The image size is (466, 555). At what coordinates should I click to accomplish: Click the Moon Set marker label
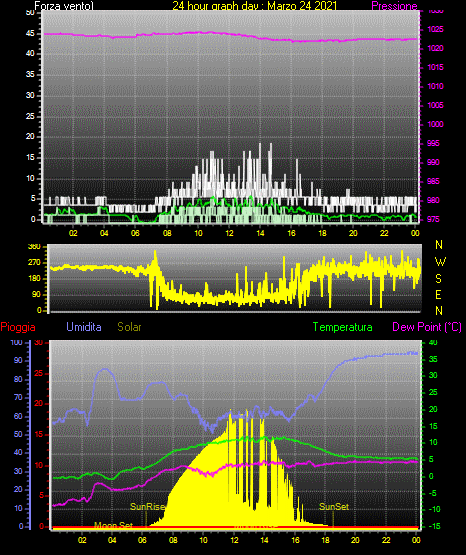coord(113,525)
